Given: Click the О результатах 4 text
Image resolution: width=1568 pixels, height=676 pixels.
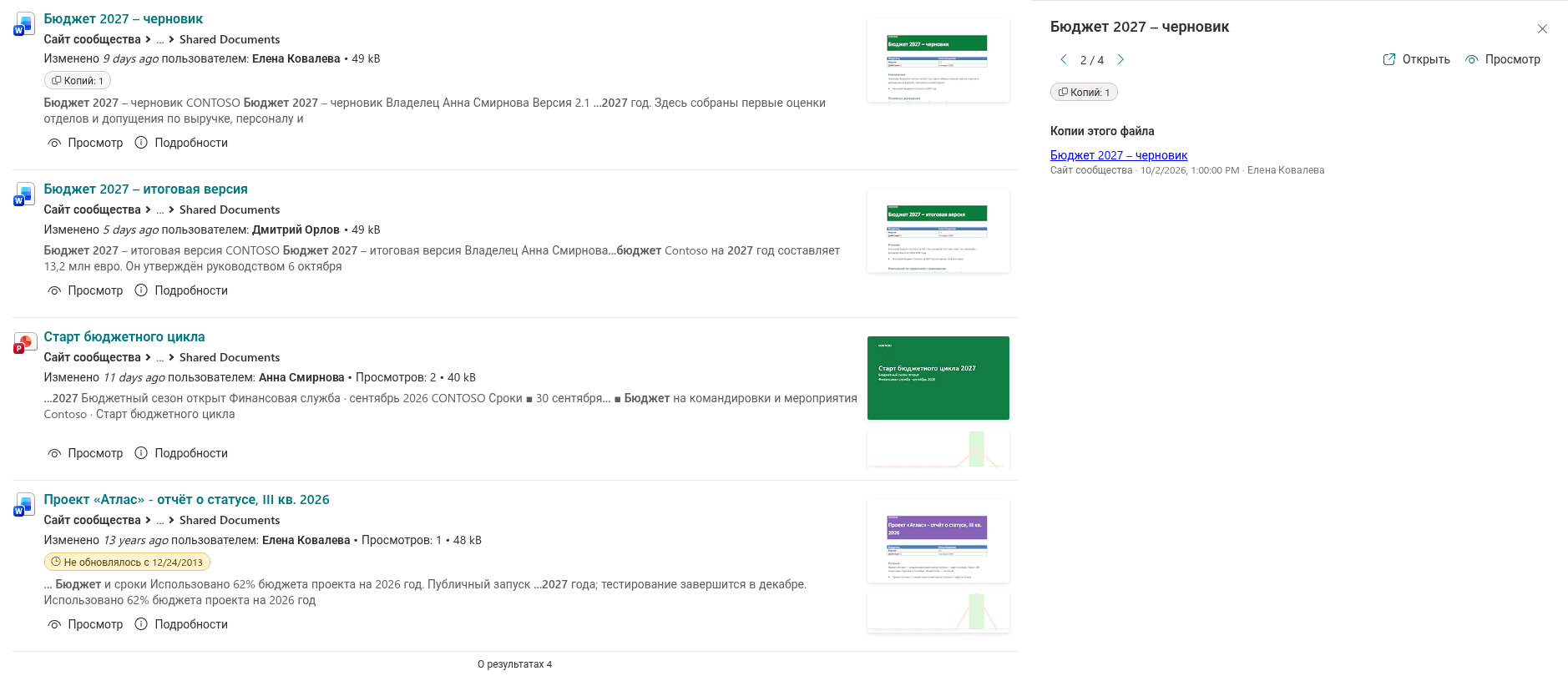Looking at the screenshot, I should pyautogui.click(x=514, y=664).
